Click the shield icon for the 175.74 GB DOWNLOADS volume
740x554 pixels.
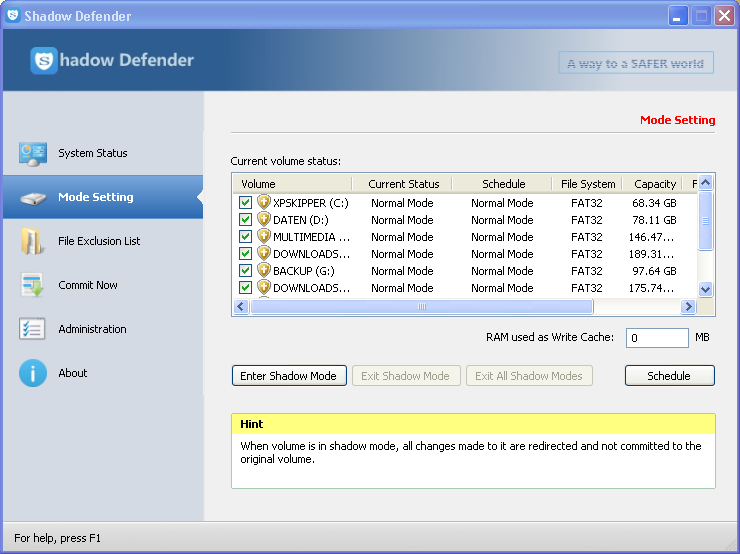[x=264, y=287]
